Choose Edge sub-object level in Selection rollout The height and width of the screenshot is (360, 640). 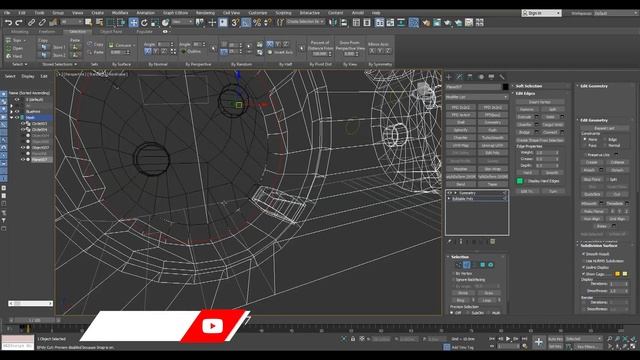[466, 265]
